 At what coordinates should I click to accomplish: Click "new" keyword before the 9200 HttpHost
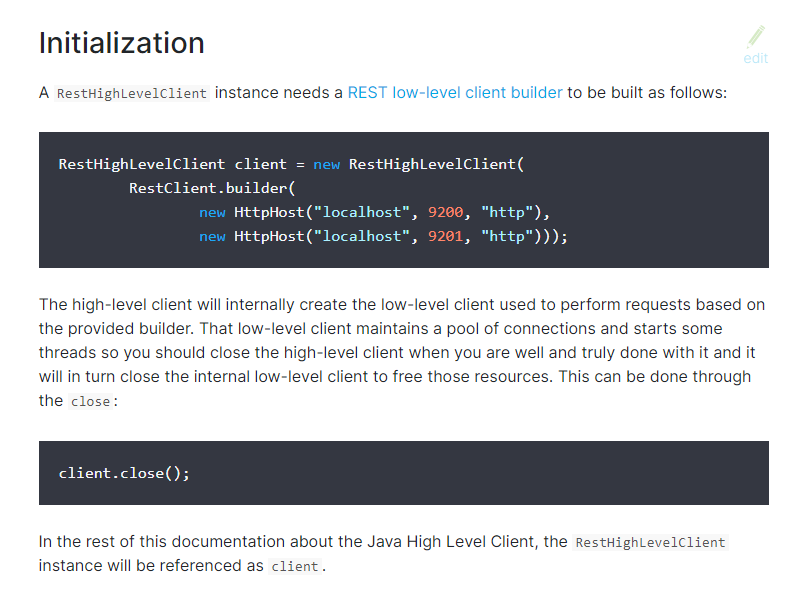click(212, 213)
